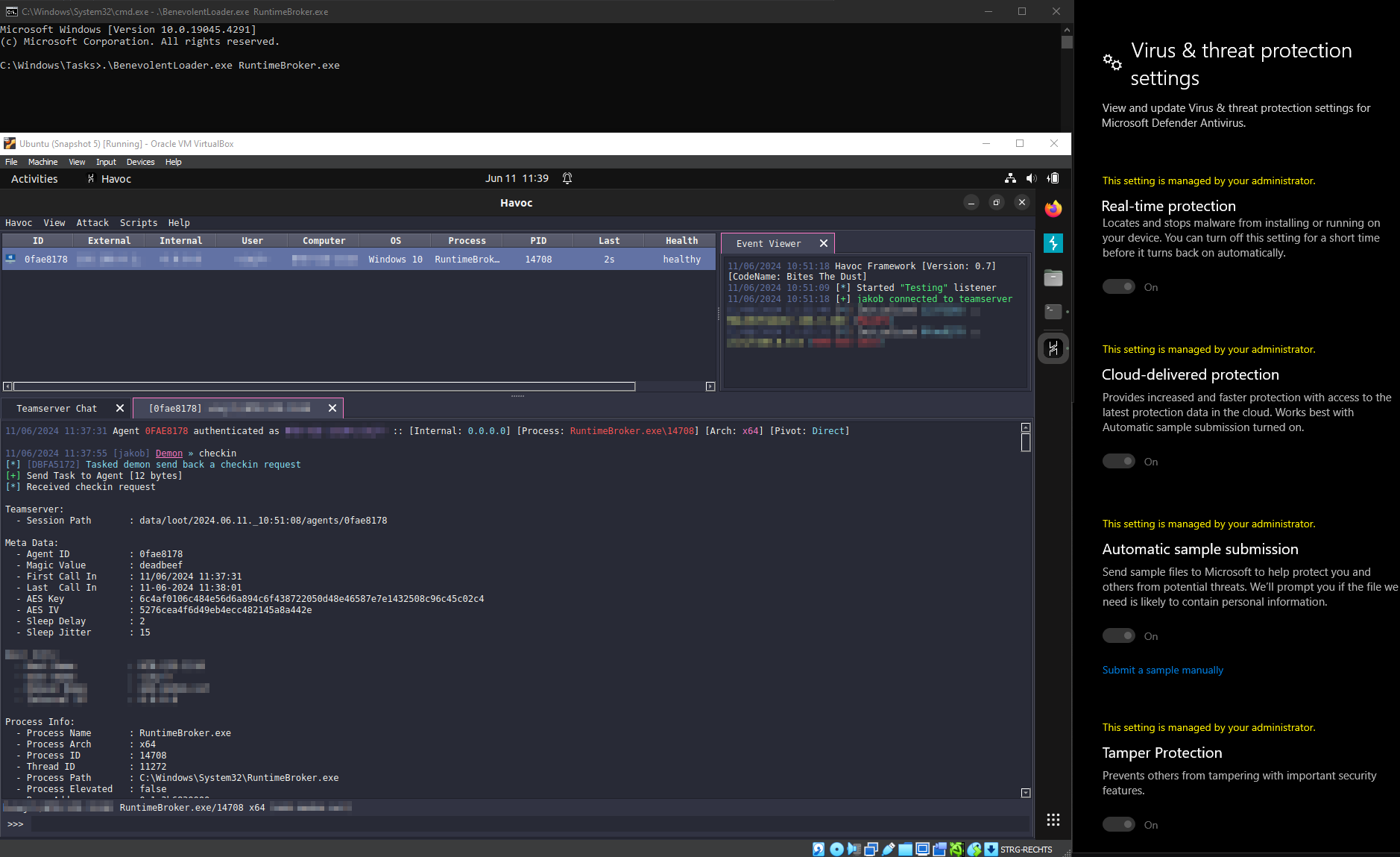Viewport: 1400px width, 857px height.
Task: Close the Event Viewer tab
Action: (x=824, y=244)
